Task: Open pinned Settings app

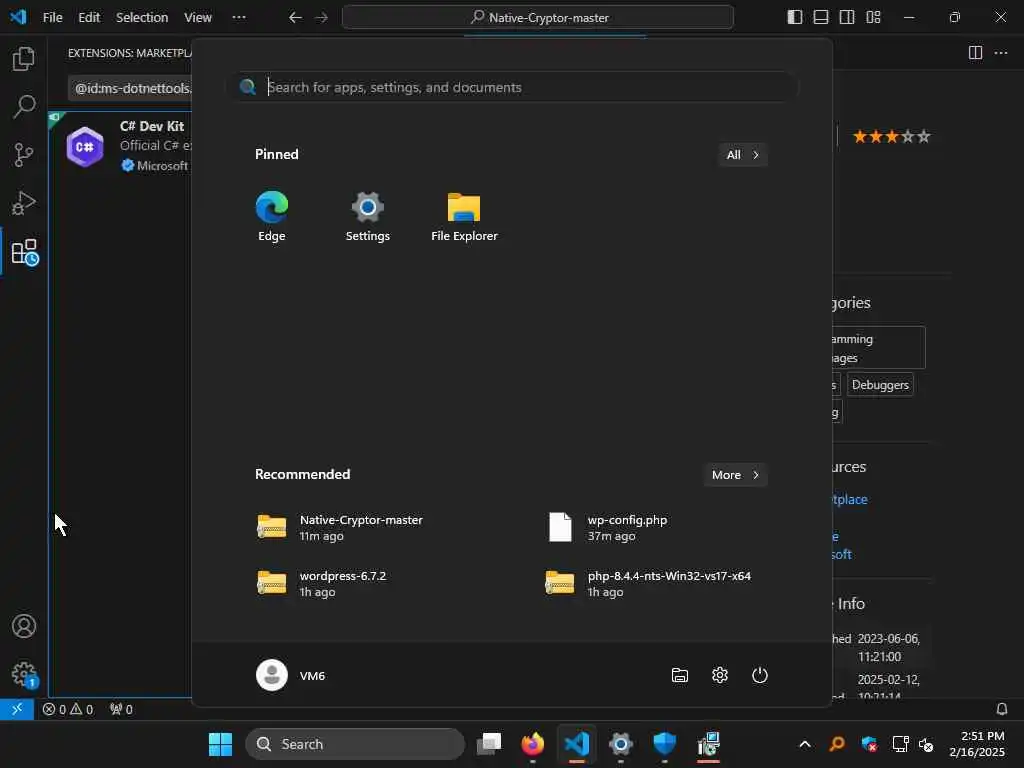Action: (x=368, y=217)
